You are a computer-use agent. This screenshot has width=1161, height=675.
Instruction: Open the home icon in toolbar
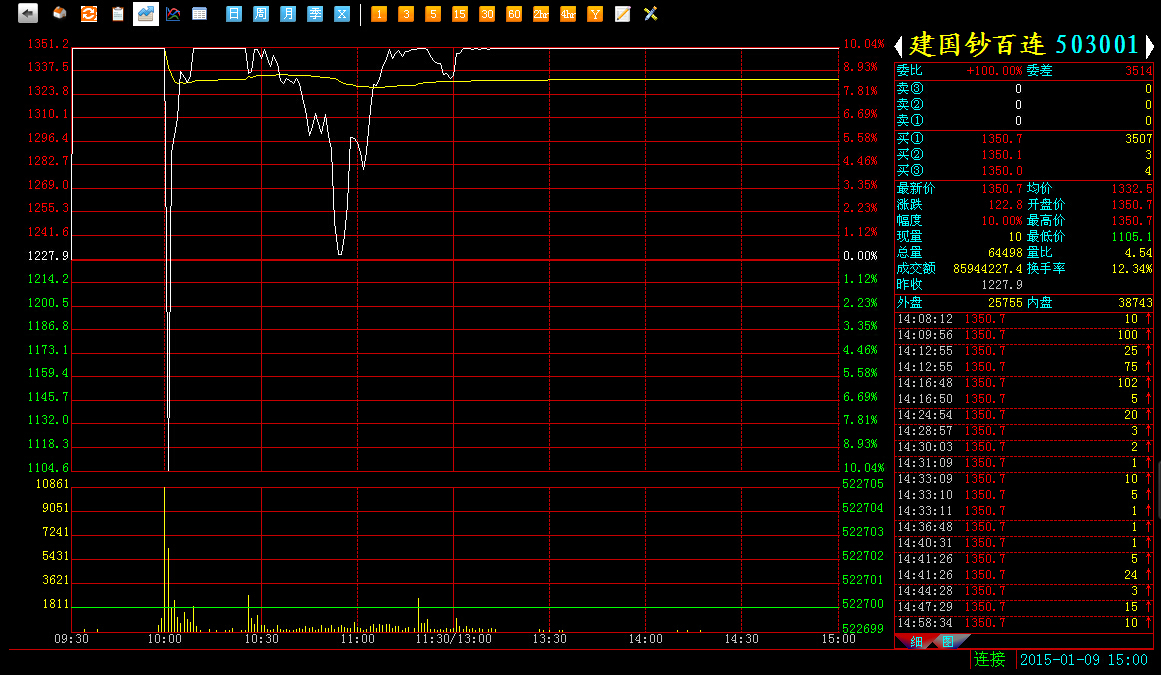click(x=59, y=13)
